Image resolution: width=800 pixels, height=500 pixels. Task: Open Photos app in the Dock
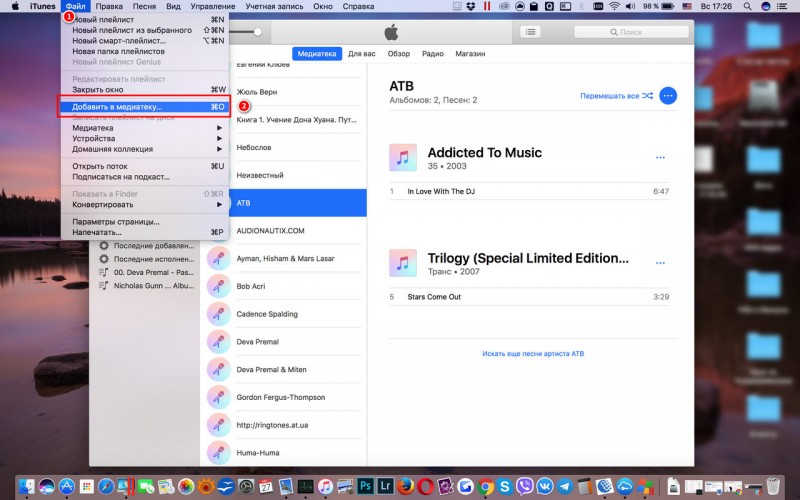click(186, 486)
